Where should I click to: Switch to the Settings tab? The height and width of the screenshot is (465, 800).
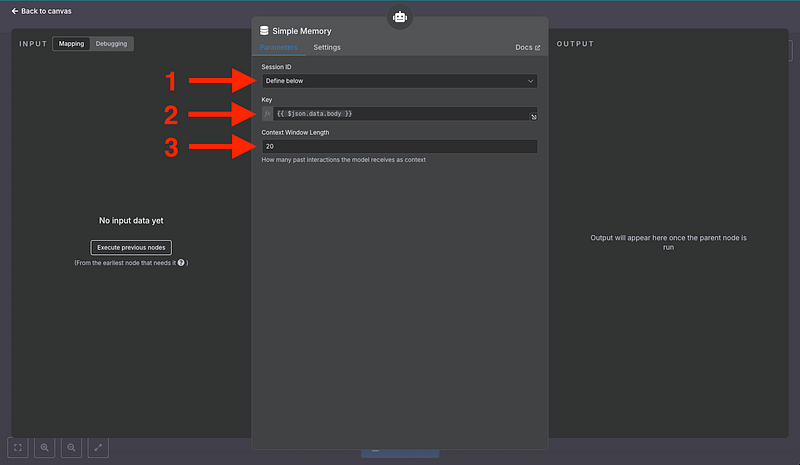(x=326, y=47)
